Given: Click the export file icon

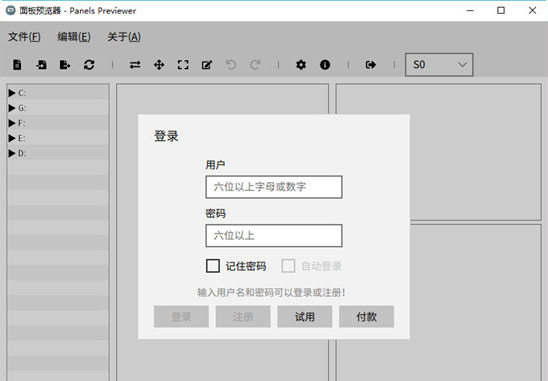Looking at the screenshot, I should click(65, 65).
